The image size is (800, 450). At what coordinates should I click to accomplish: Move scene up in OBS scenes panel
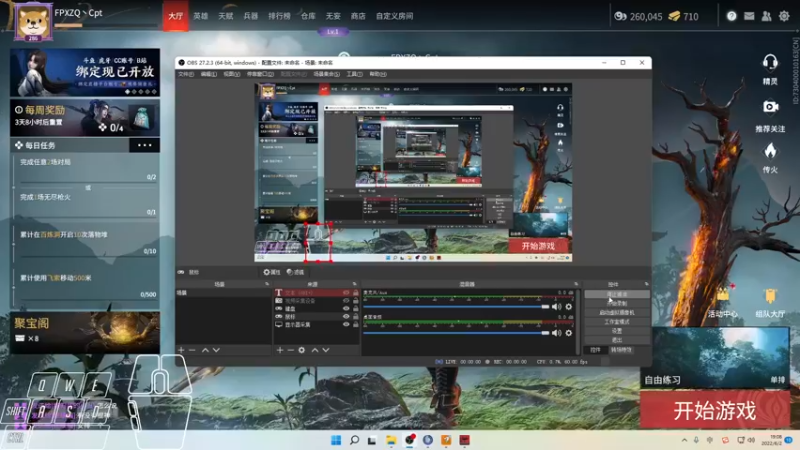point(205,350)
